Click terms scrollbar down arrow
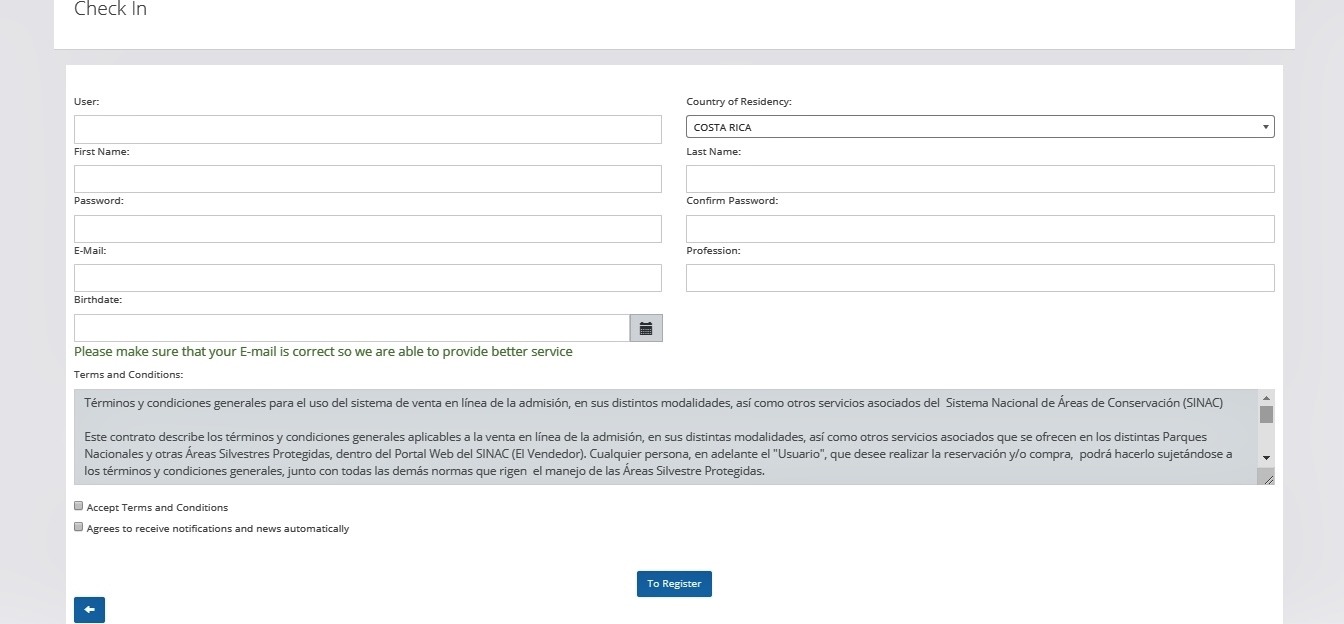The image size is (1344, 624). 1266,457
